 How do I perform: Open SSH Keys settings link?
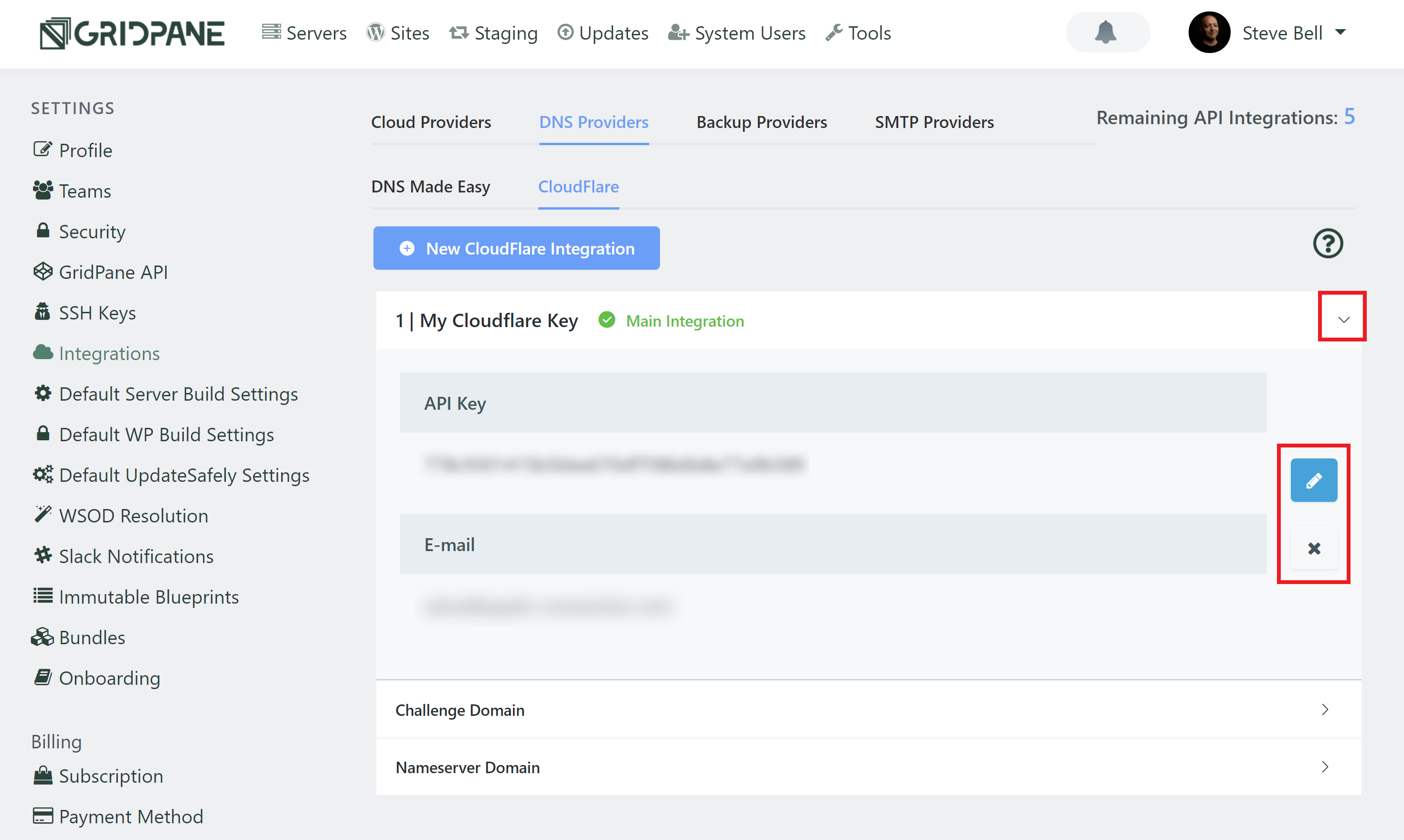(x=97, y=313)
